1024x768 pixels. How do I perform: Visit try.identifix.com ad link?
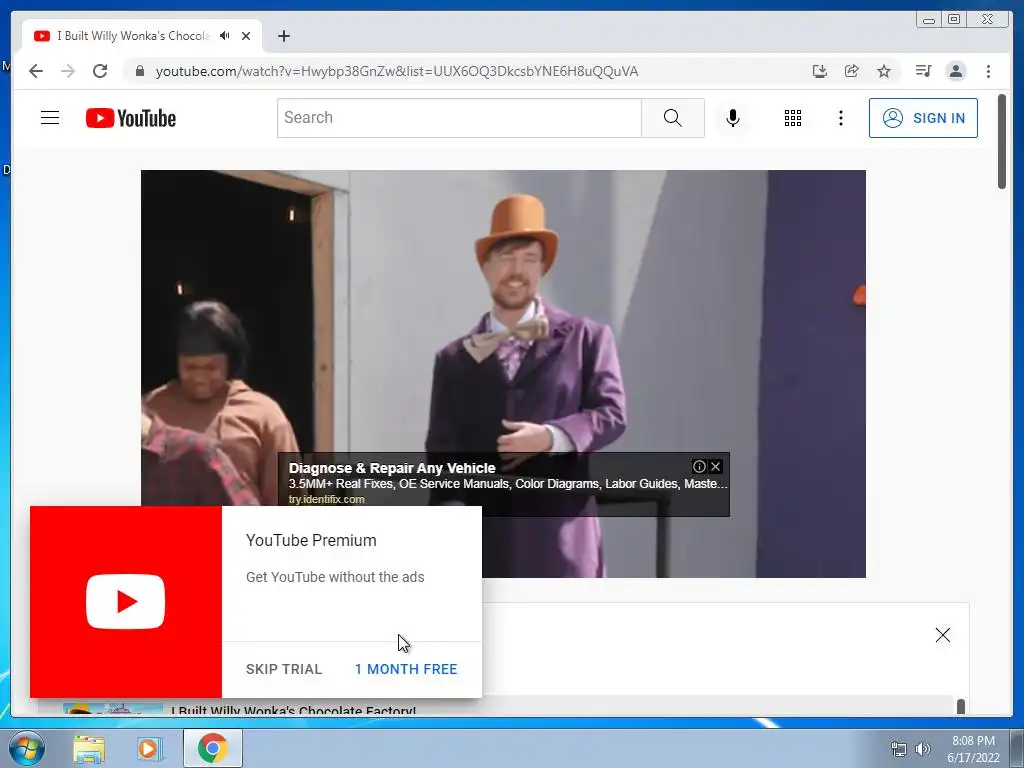(327, 500)
